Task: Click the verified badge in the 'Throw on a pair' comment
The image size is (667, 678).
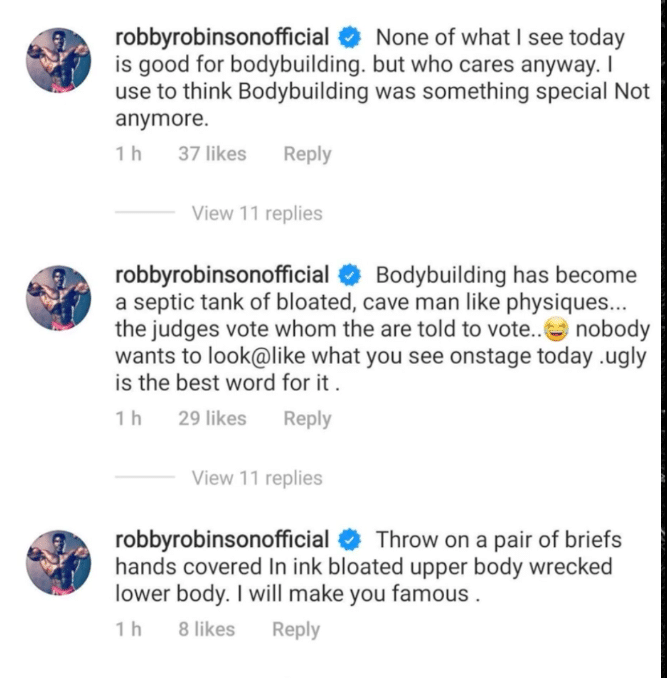Action: point(350,540)
